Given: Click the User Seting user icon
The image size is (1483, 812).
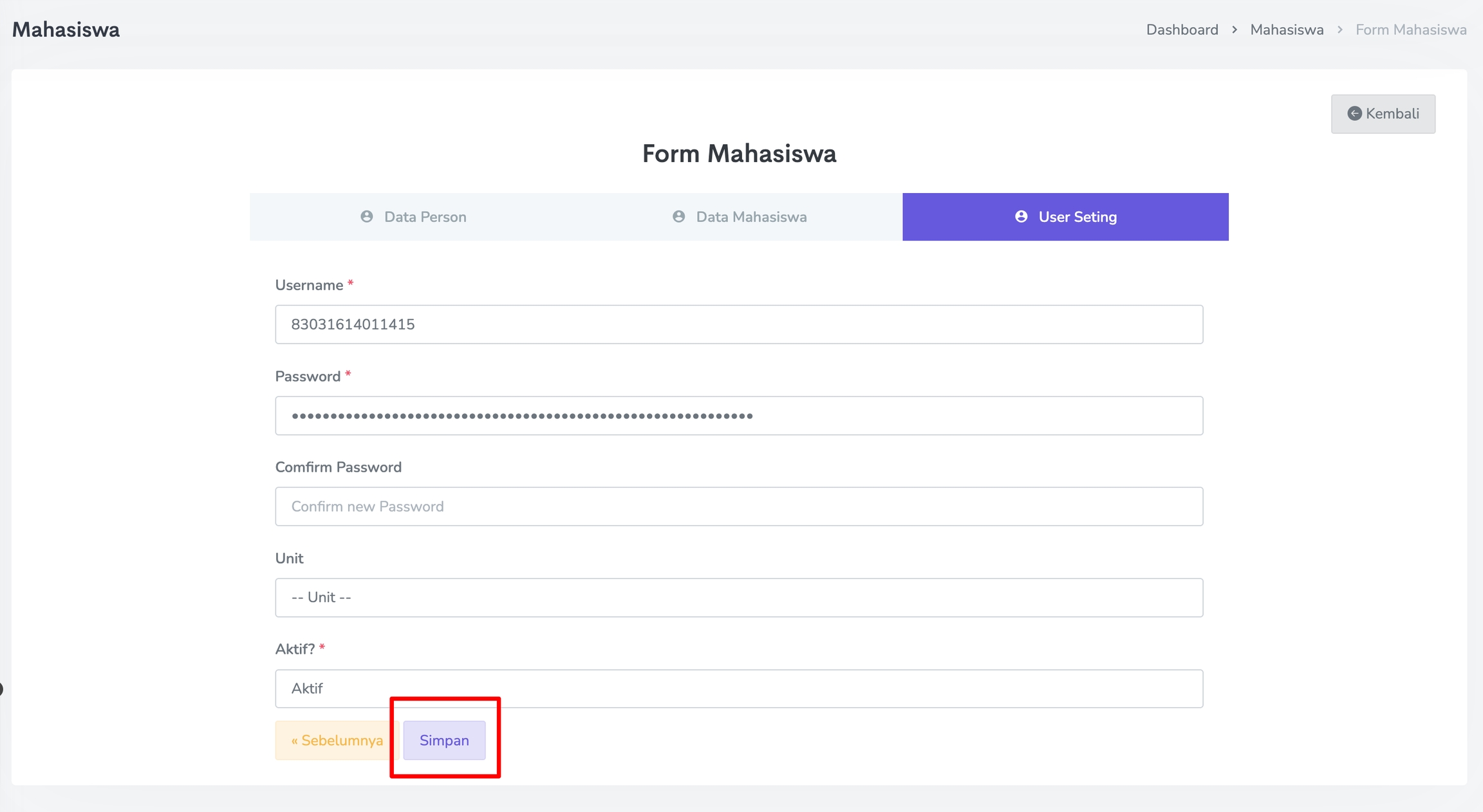Looking at the screenshot, I should click(x=1021, y=217).
